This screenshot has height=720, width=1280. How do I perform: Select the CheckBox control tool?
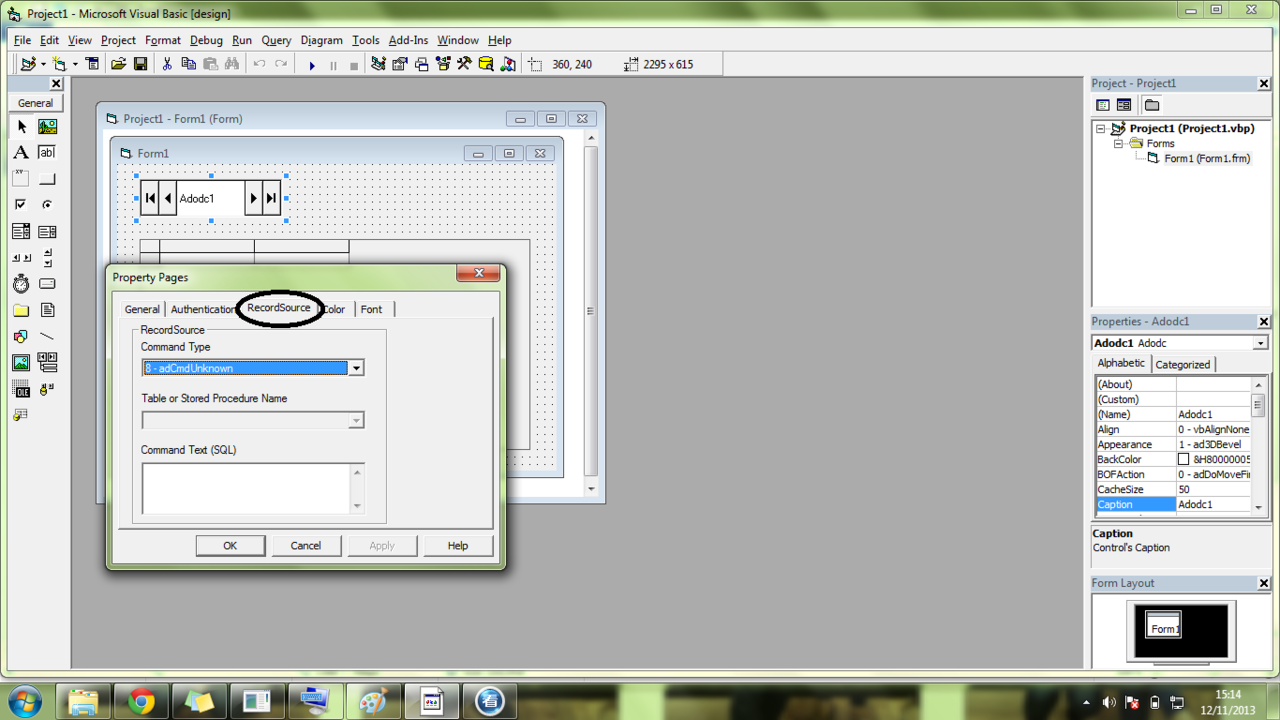21,205
